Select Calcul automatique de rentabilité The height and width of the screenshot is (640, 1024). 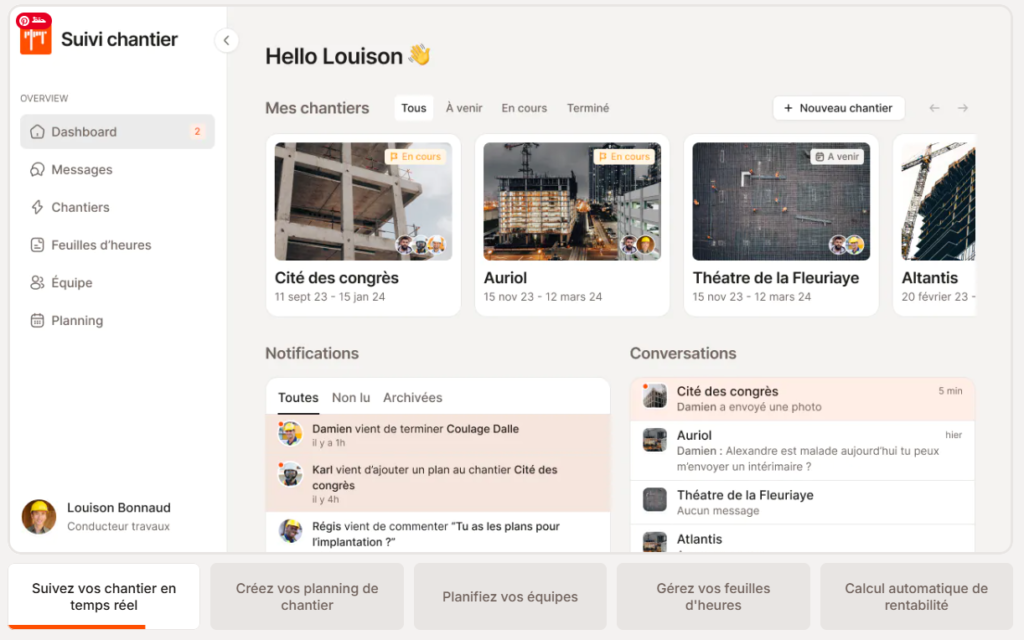coord(916,596)
